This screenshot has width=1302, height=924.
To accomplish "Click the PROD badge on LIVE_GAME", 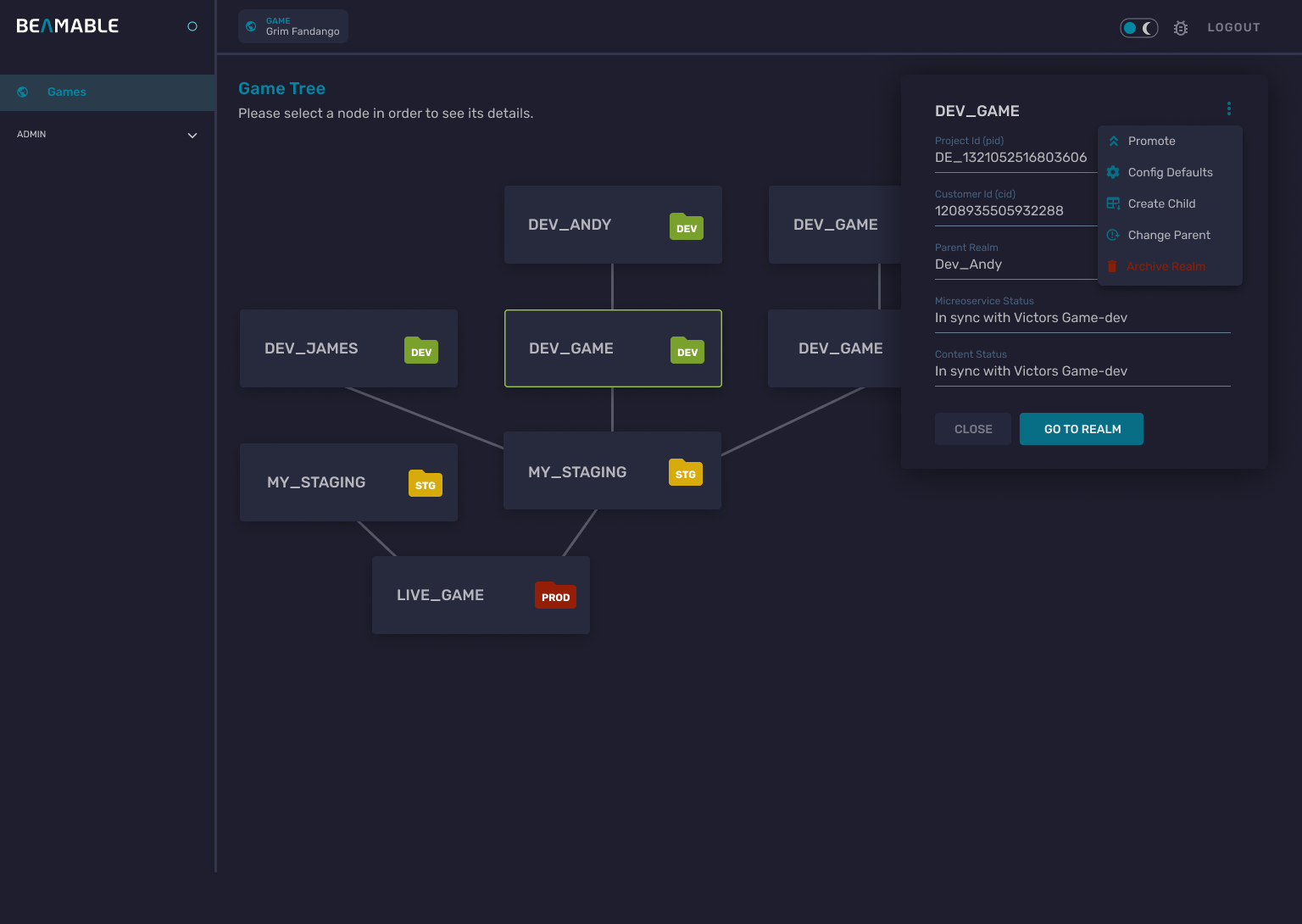I will 555,596.
